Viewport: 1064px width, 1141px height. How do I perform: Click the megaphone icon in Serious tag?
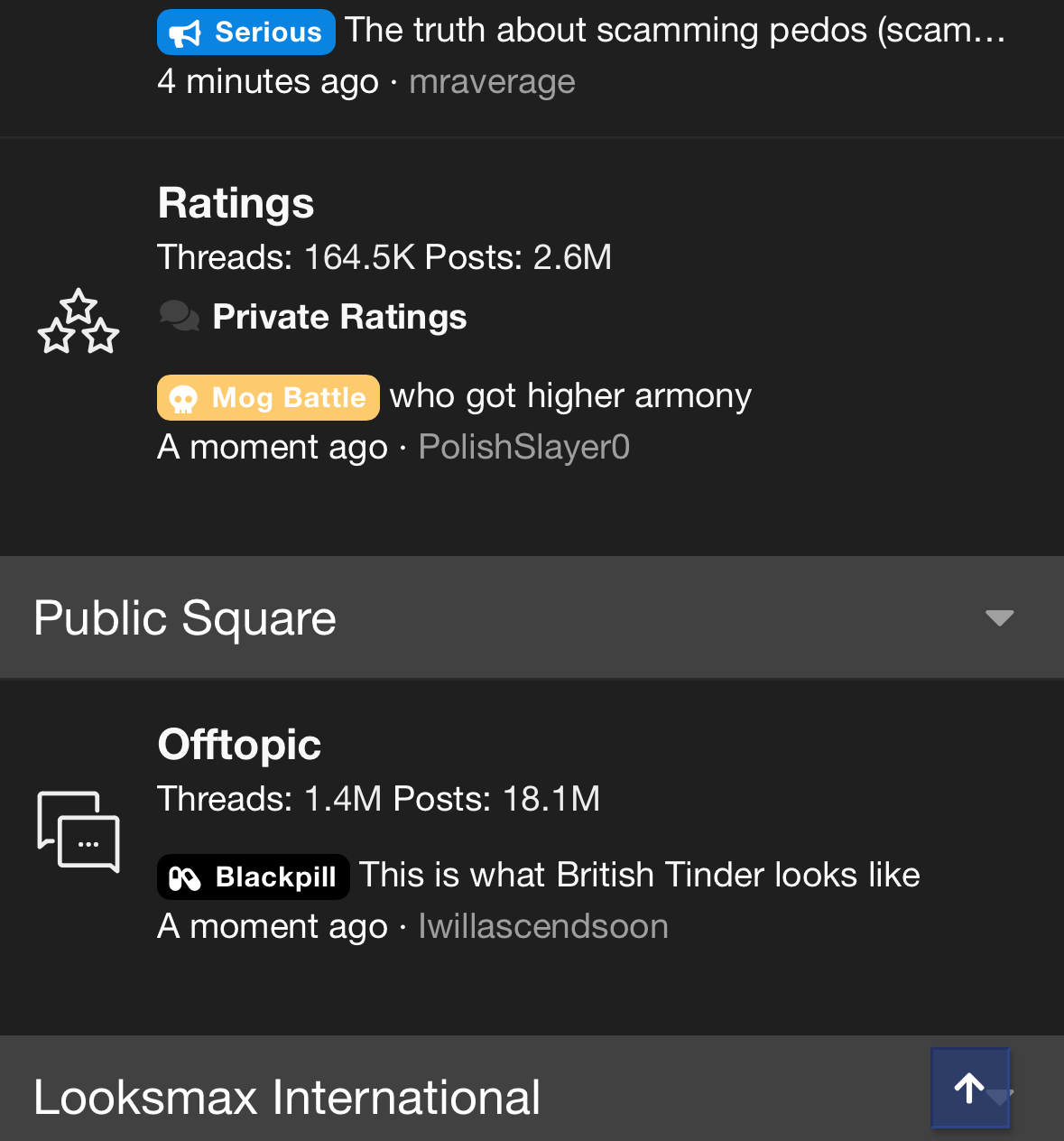coord(185,33)
